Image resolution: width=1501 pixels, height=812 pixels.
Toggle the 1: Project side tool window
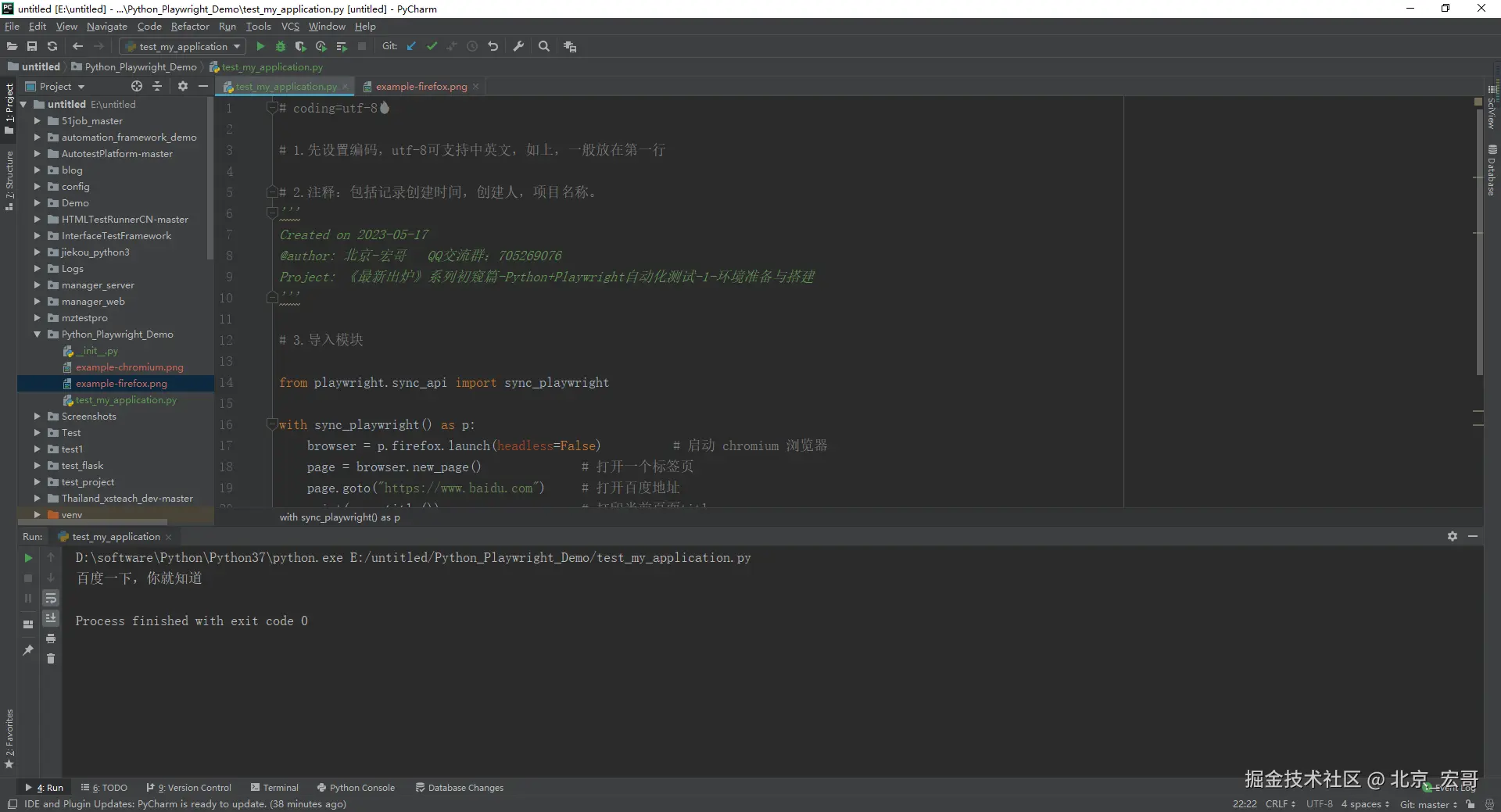coord(9,109)
